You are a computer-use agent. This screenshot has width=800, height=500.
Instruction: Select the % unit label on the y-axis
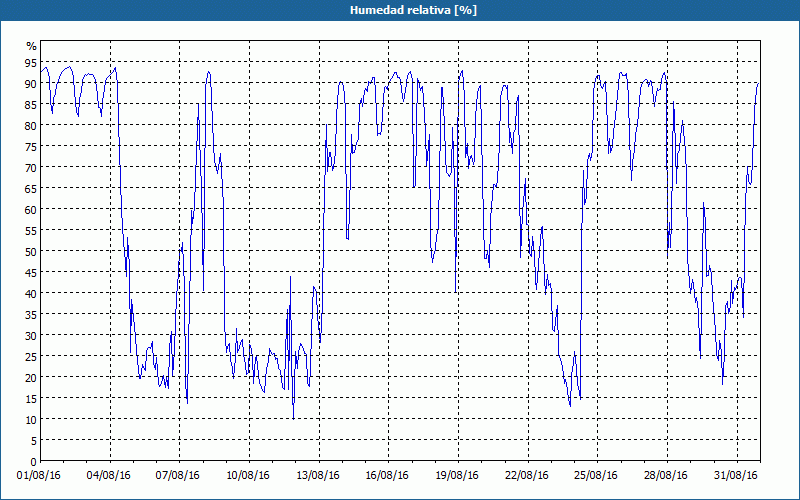tap(32, 46)
